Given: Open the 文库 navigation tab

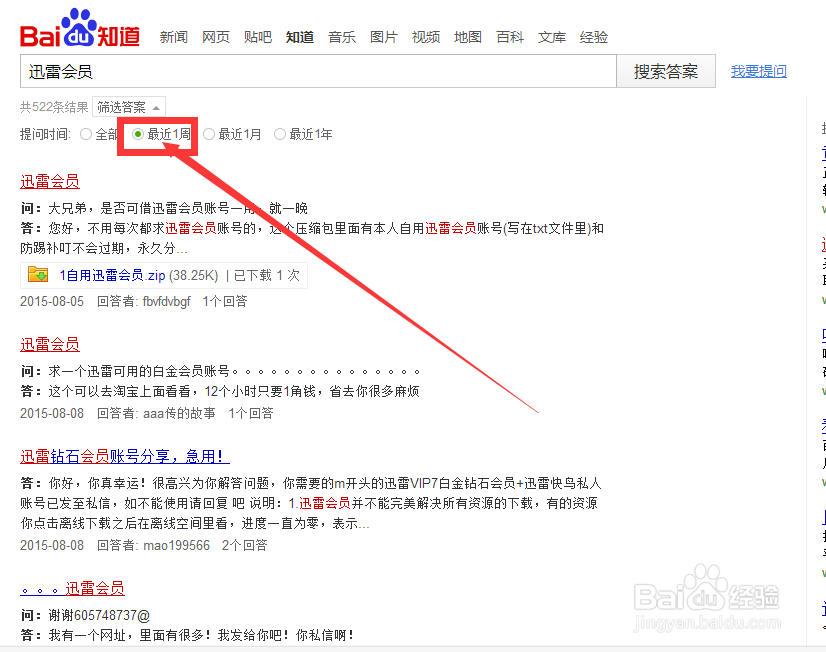Looking at the screenshot, I should 552,37.
